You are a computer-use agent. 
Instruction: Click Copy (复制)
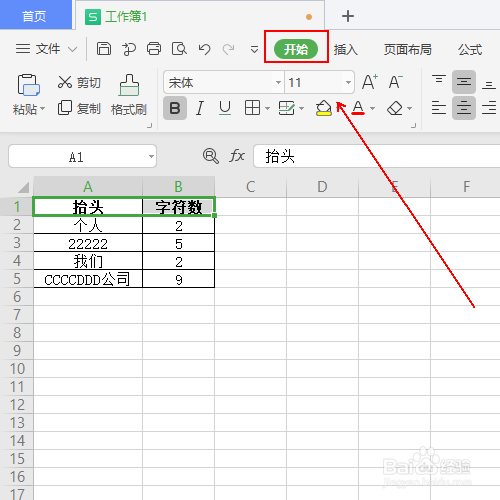[x=79, y=108]
